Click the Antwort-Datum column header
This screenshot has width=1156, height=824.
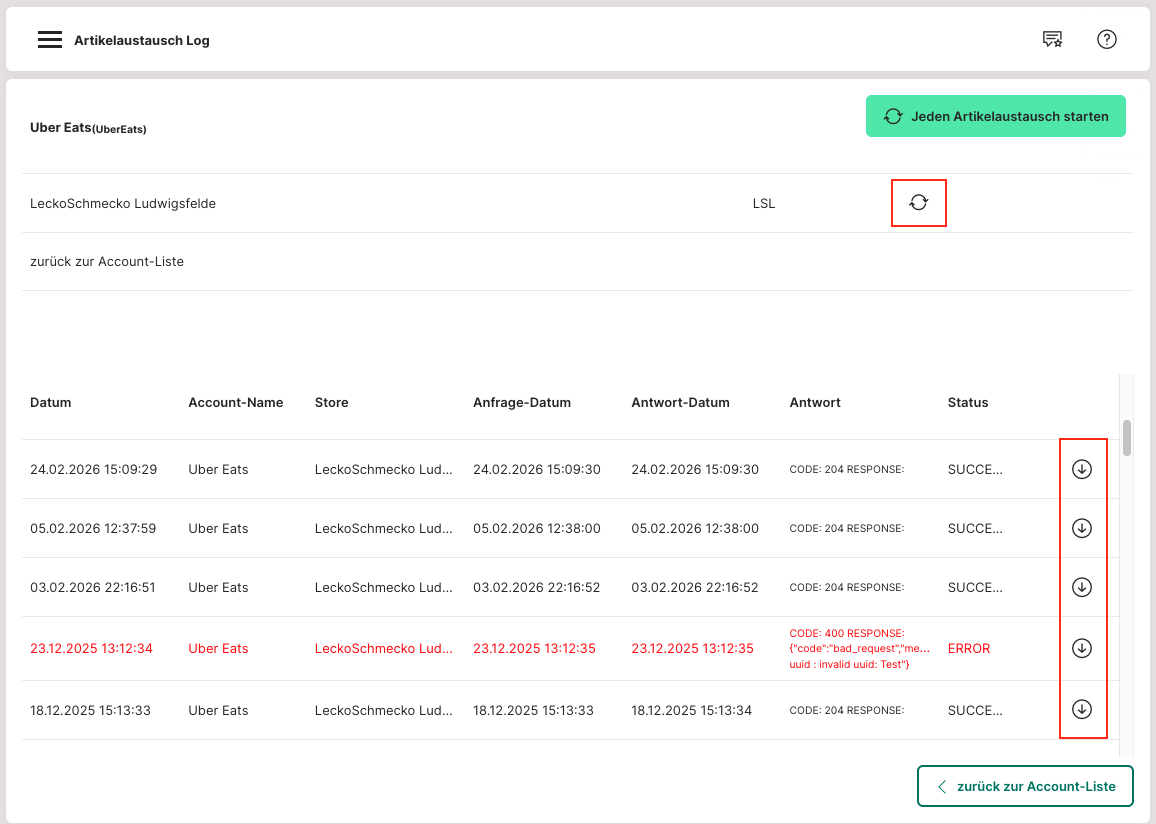681,402
